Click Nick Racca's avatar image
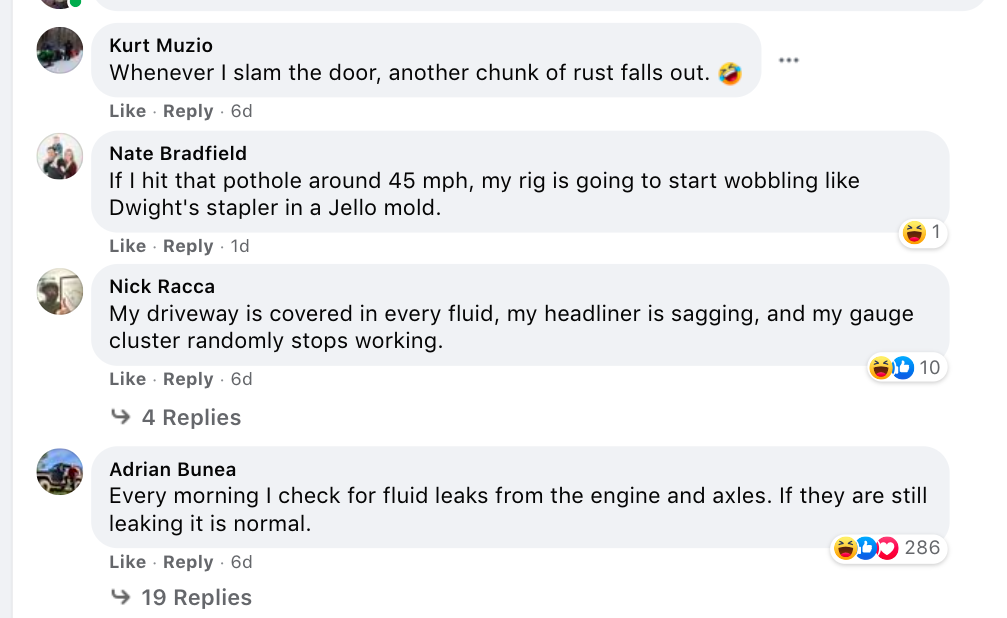The image size is (1007, 618). [60, 291]
